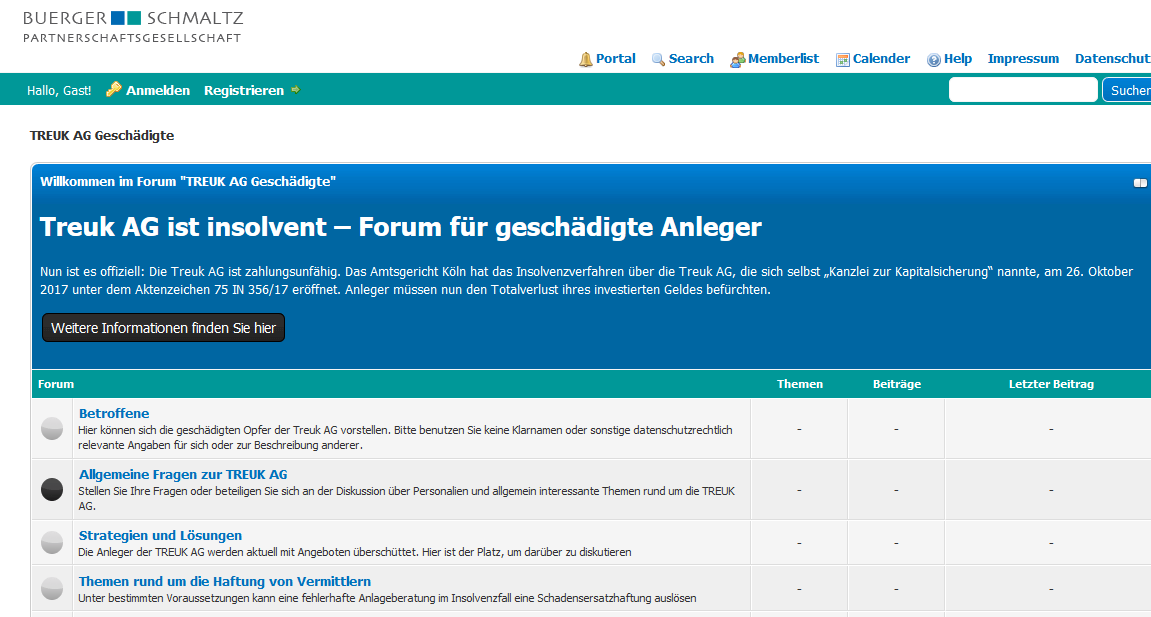1151x617 pixels.
Task: Collapse the Willkommen forum category
Action: click(x=1140, y=183)
